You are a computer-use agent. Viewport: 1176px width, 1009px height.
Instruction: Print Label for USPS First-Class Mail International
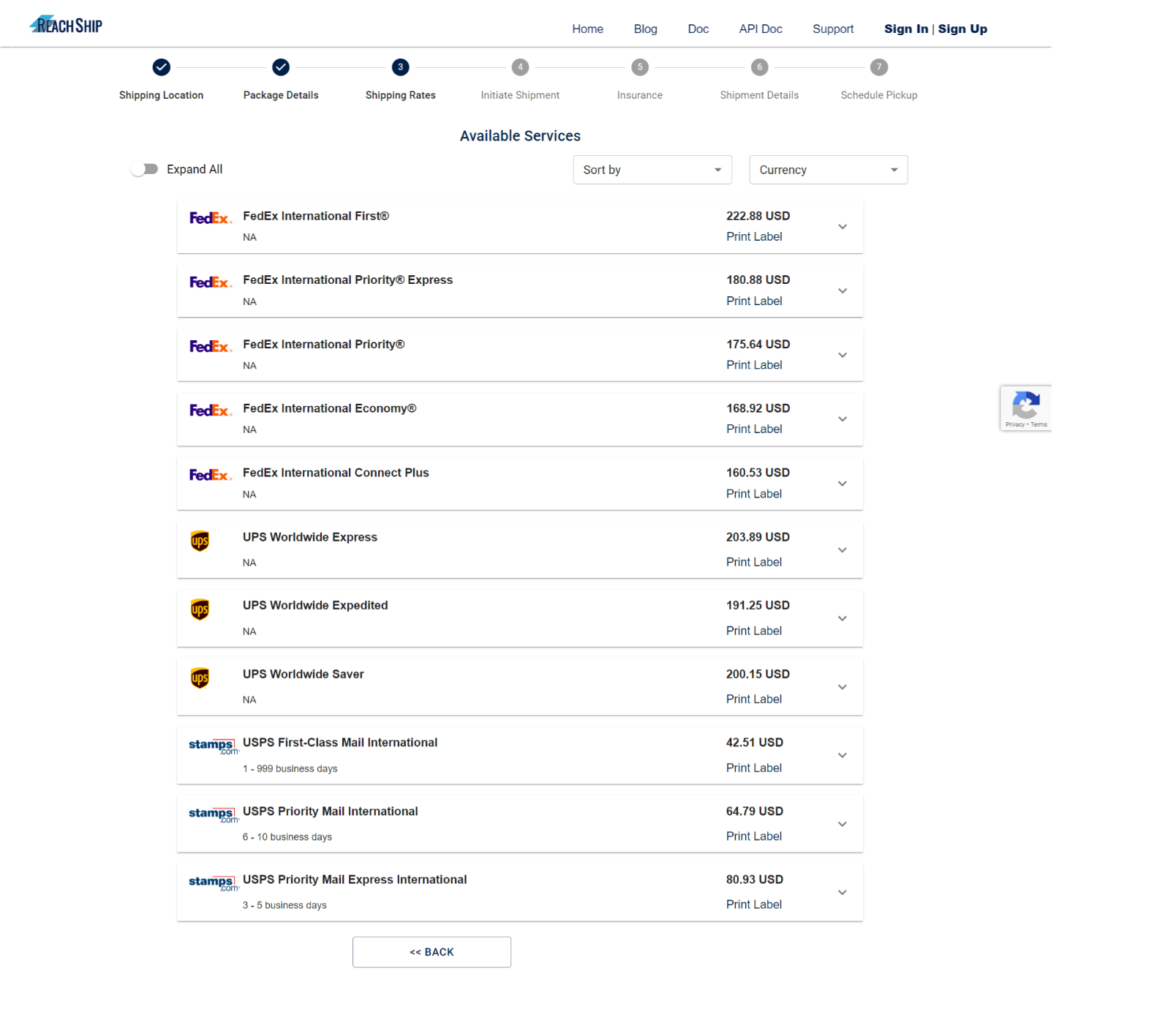754,768
